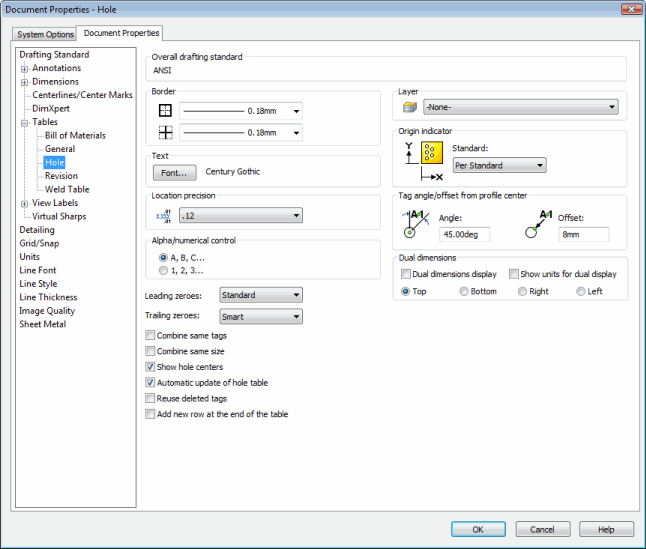Expand the Annotations tree node

pyautogui.click(x=24, y=69)
